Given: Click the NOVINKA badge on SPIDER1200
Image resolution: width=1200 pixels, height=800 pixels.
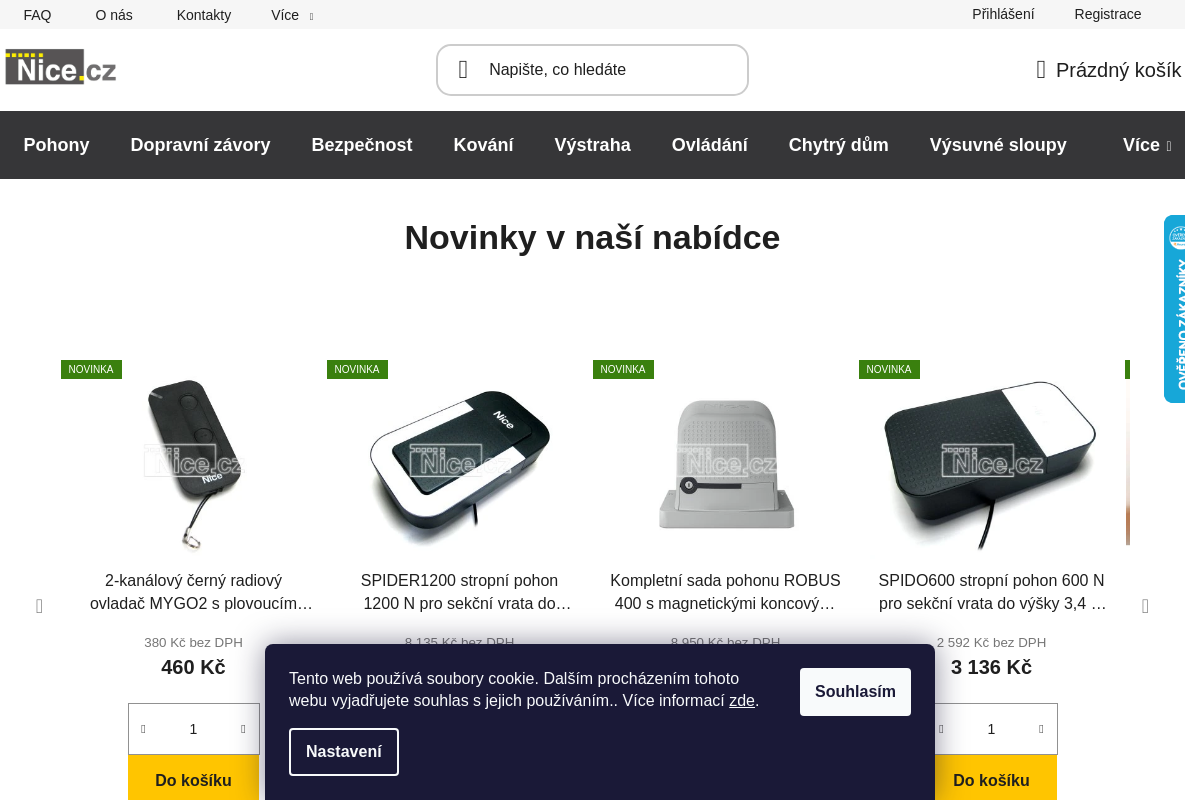Looking at the screenshot, I should tap(357, 369).
